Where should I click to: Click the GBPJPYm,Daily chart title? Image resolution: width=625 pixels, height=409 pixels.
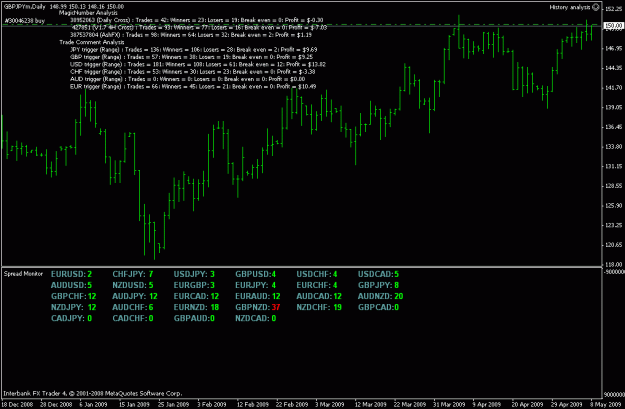[x=25, y=7]
